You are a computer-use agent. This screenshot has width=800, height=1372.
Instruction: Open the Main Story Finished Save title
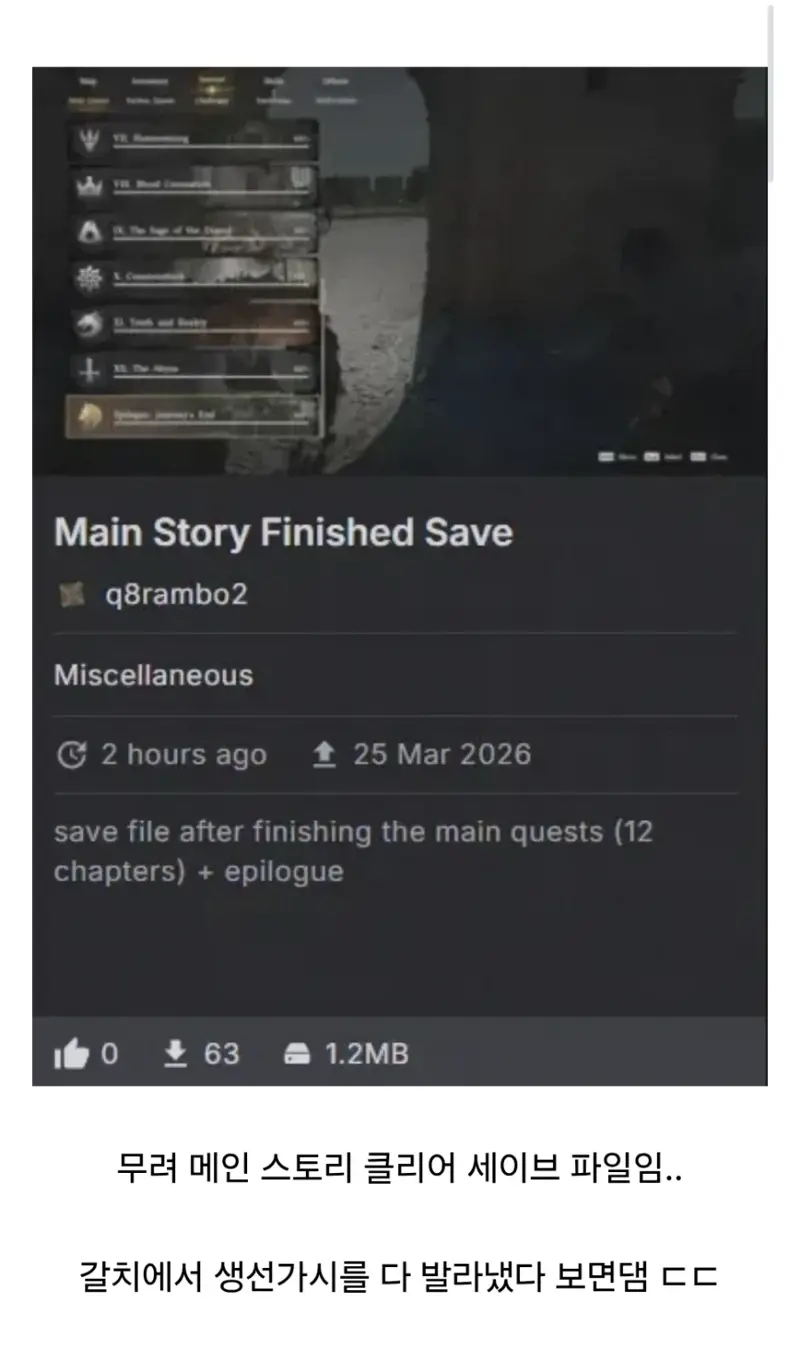pos(283,532)
